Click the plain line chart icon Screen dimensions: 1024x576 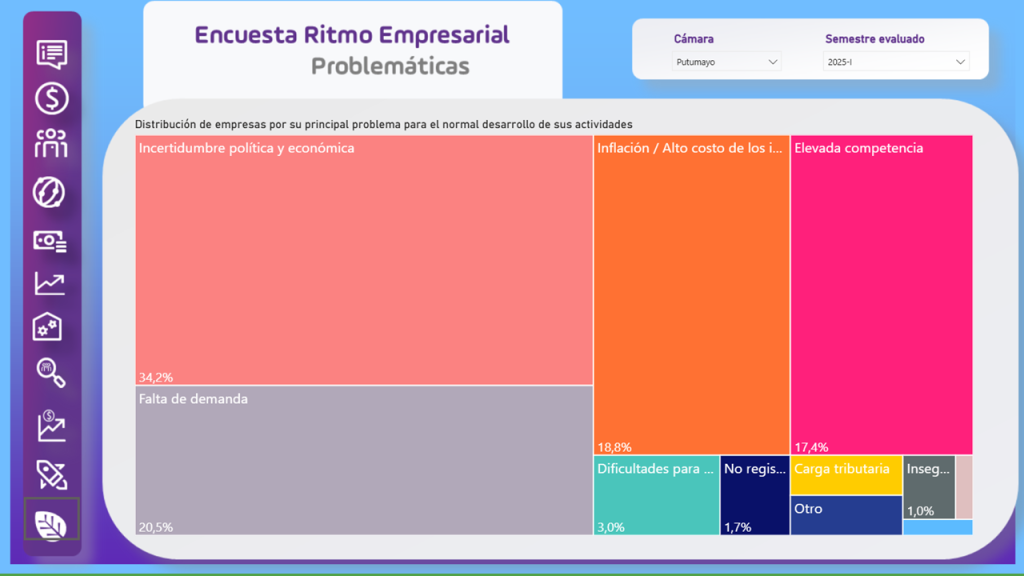pos(50,284)
